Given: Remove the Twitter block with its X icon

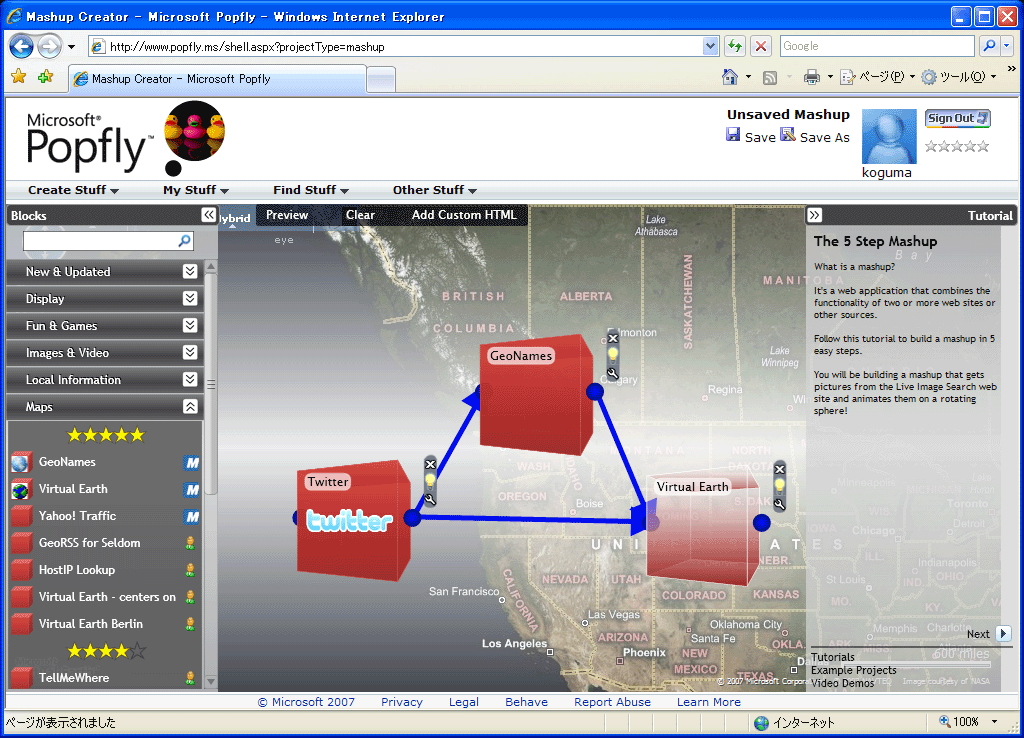Looking at the screenshot, I should 430,464.
